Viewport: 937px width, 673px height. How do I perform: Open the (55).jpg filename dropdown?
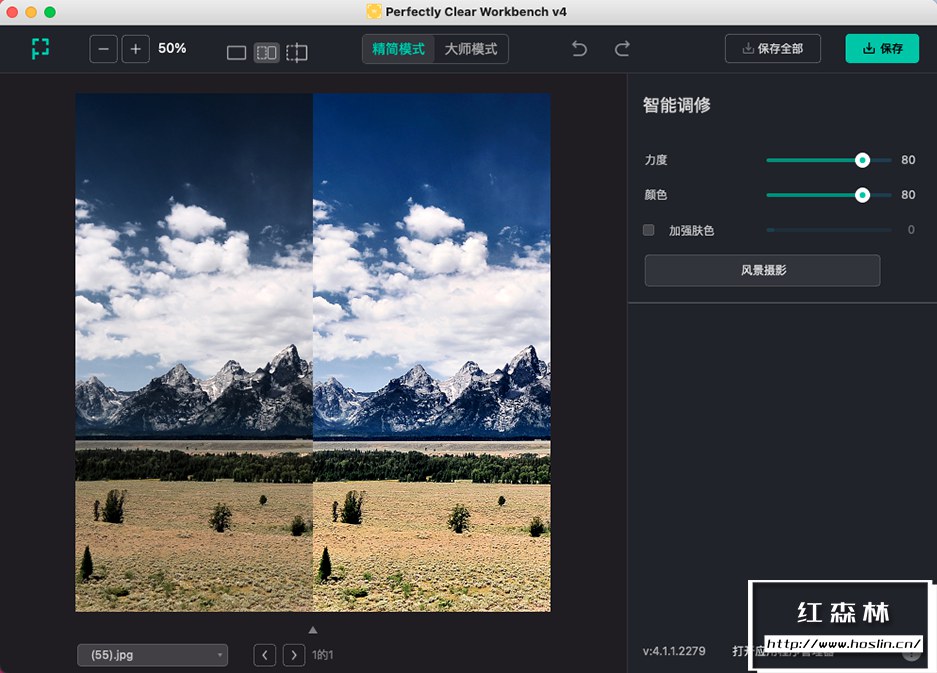(x=152, y=655)
